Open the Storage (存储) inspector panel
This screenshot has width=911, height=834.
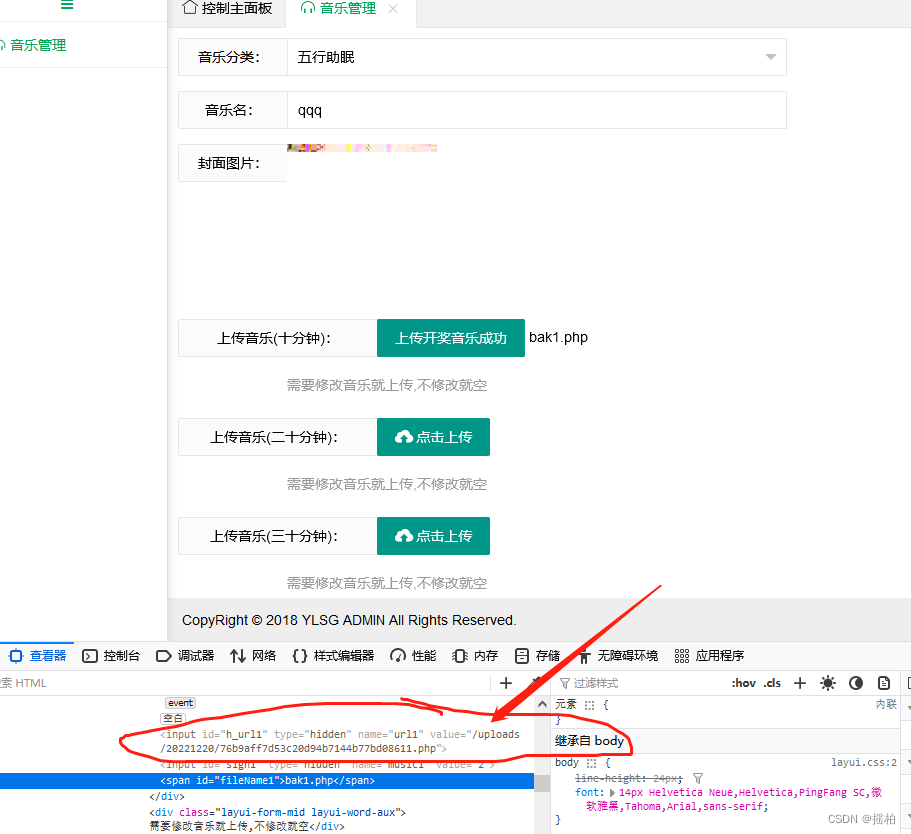[x=540, y=655]
